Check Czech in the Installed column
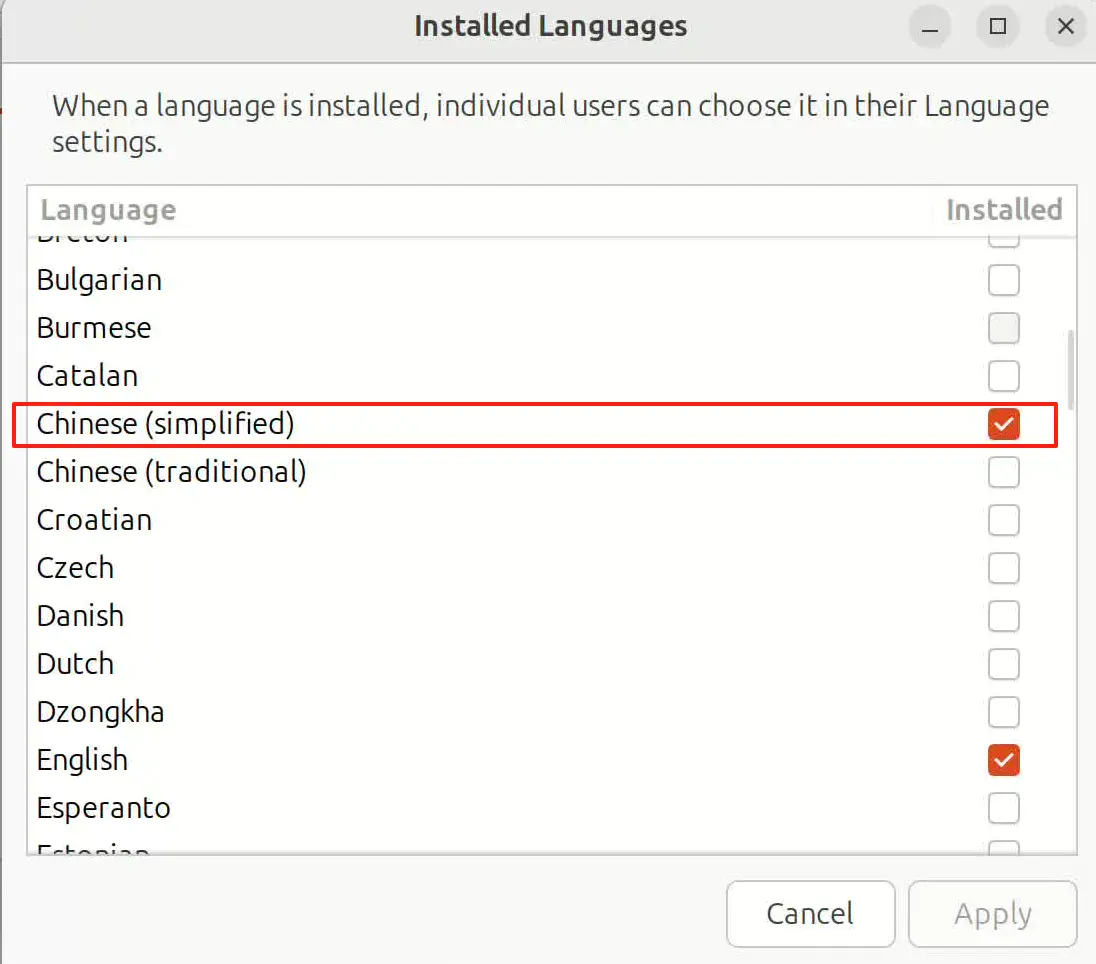1096x964 pixels. (1003, 568)
